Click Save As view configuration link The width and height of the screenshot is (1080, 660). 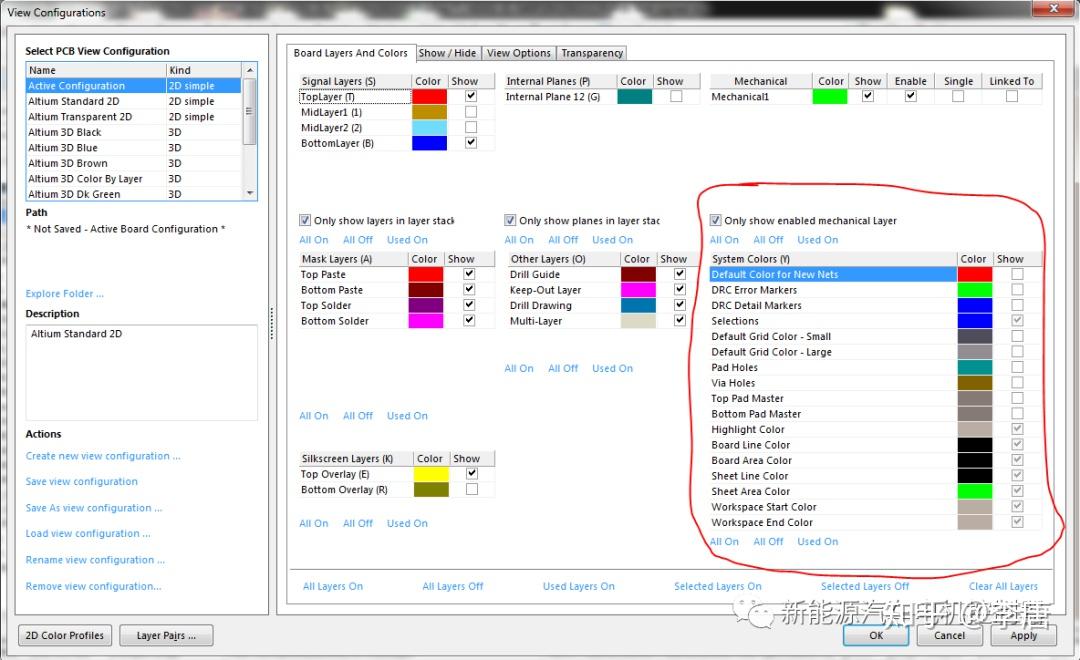point(94,508)
